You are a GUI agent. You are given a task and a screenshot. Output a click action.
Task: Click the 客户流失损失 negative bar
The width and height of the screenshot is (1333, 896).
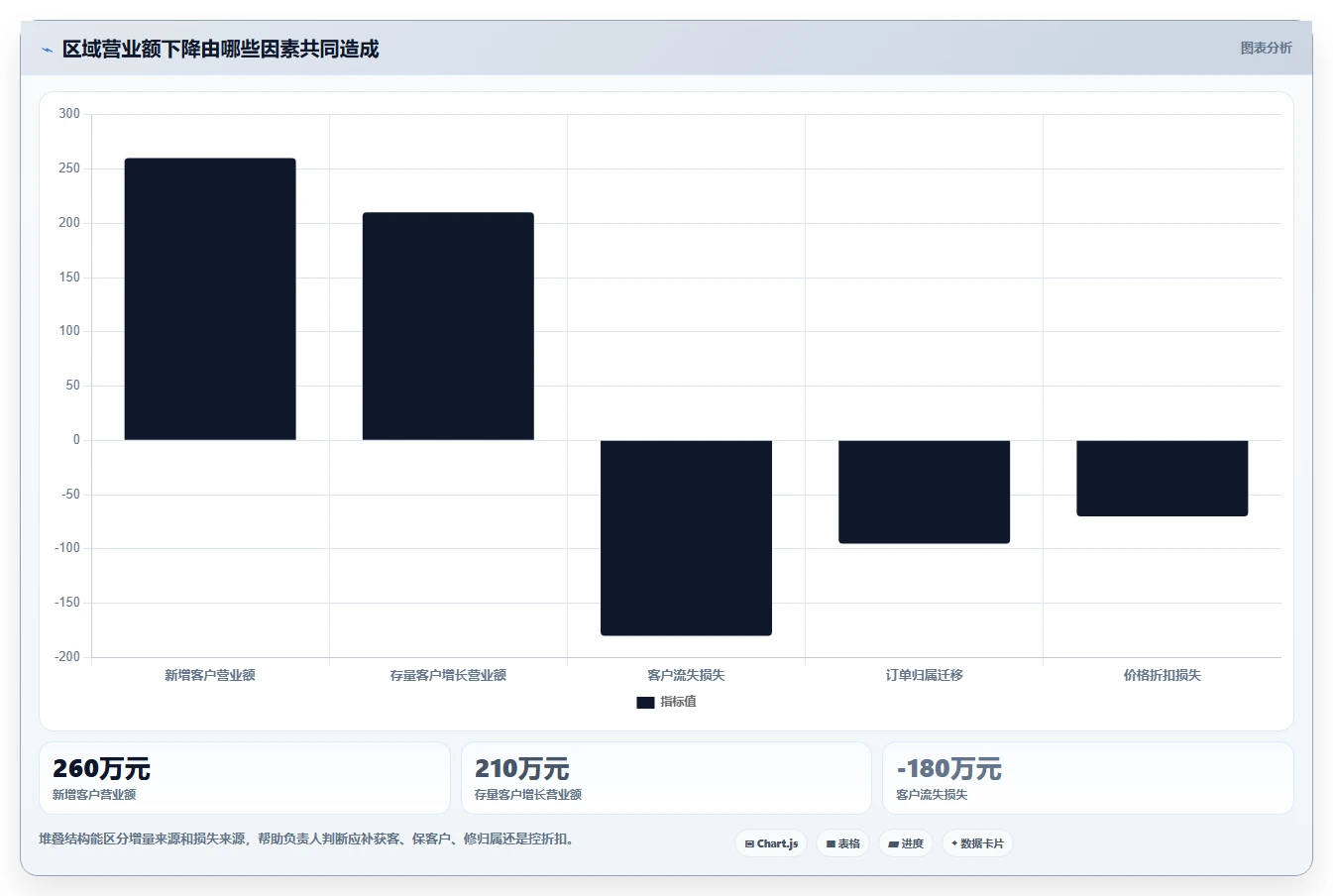pyautogui.click(x=686, y=537)
